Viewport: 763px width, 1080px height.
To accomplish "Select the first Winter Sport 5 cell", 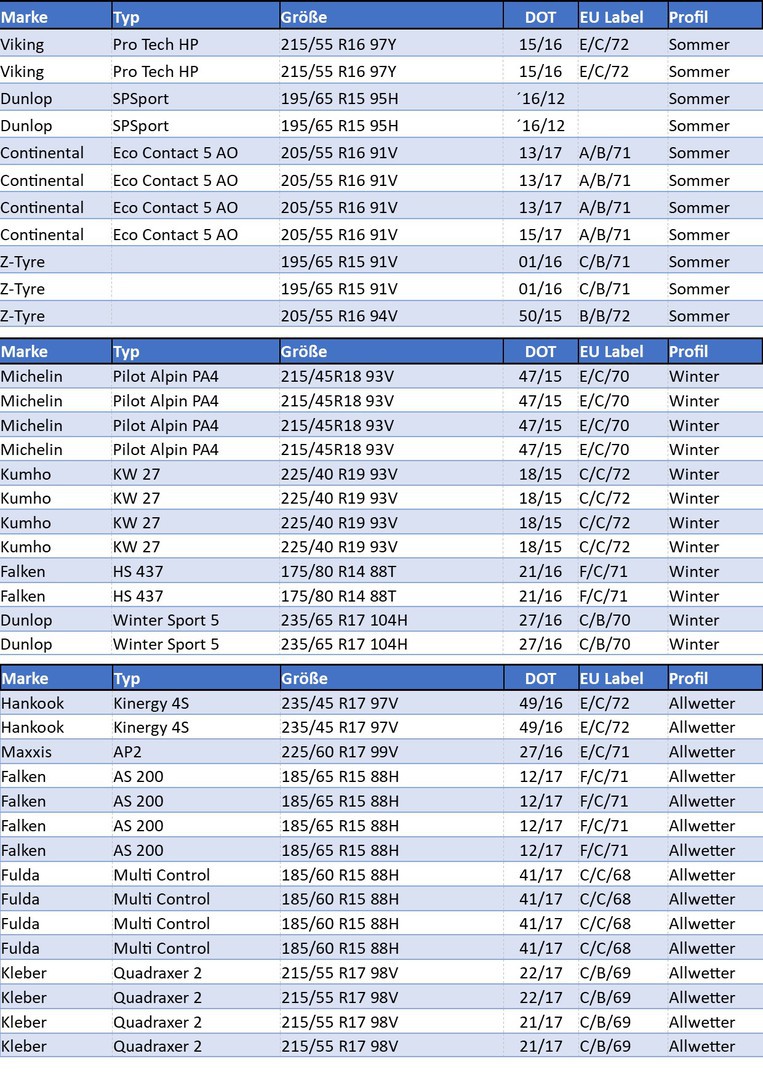I will point(166,620).
